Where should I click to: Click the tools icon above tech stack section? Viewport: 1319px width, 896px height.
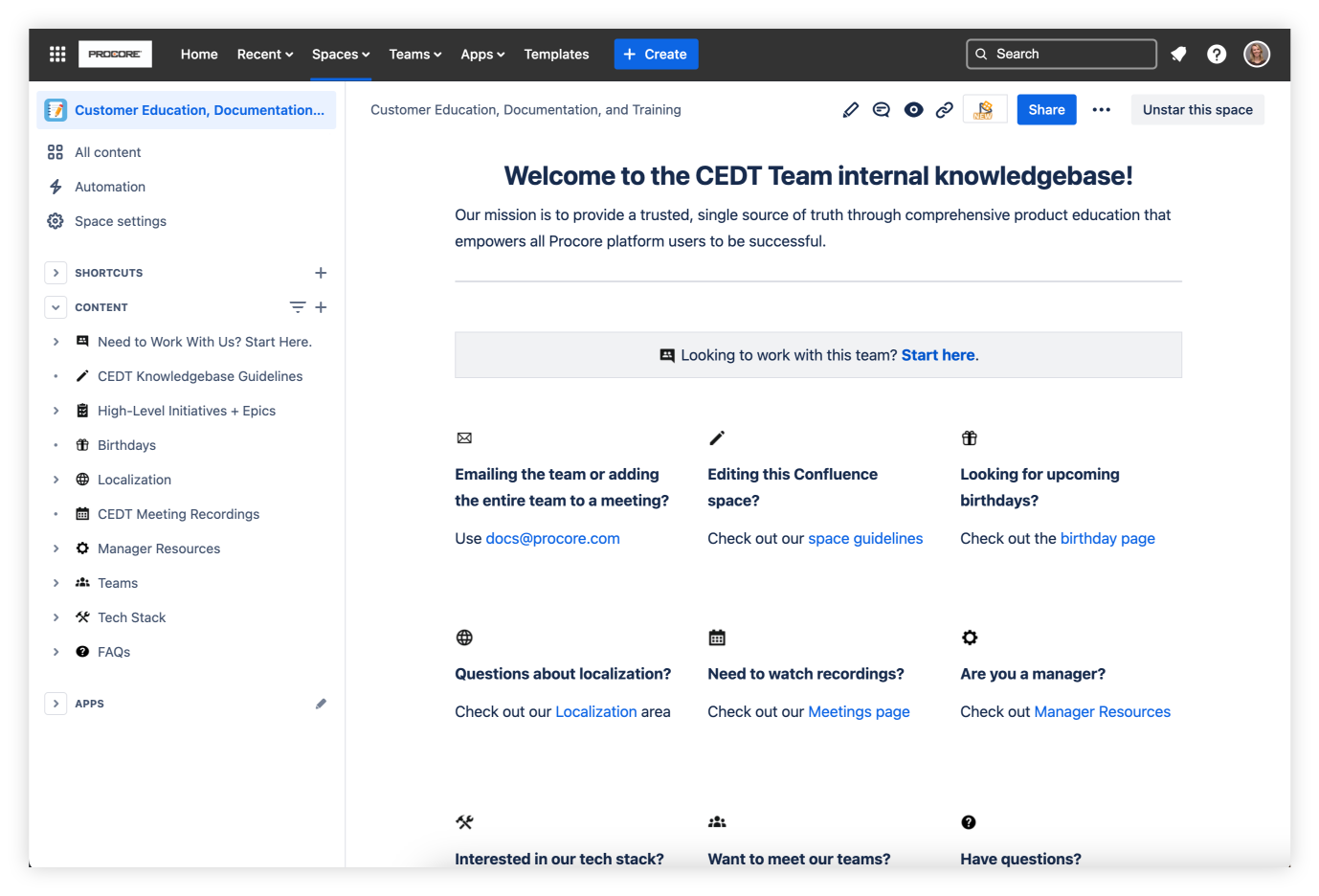pyautogui.click(x=464, y=822)
